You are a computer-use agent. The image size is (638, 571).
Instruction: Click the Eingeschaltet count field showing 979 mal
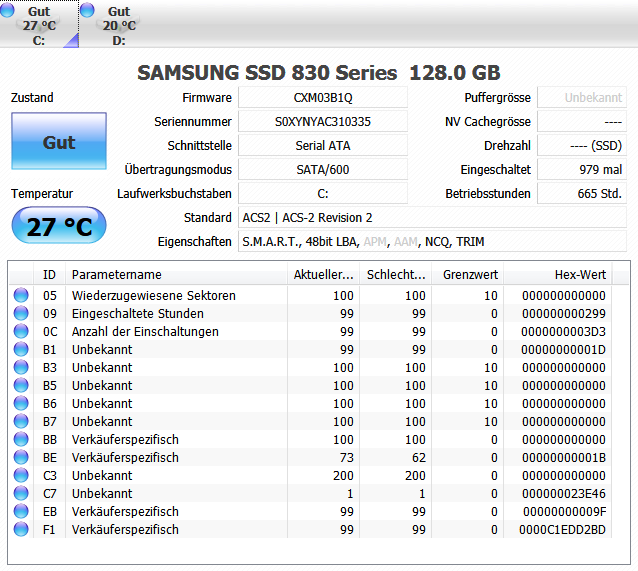tap(581, 170)
